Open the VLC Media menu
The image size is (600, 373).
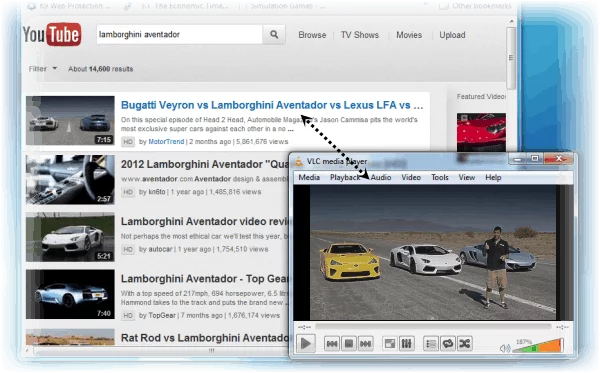(x=309, y=177)
